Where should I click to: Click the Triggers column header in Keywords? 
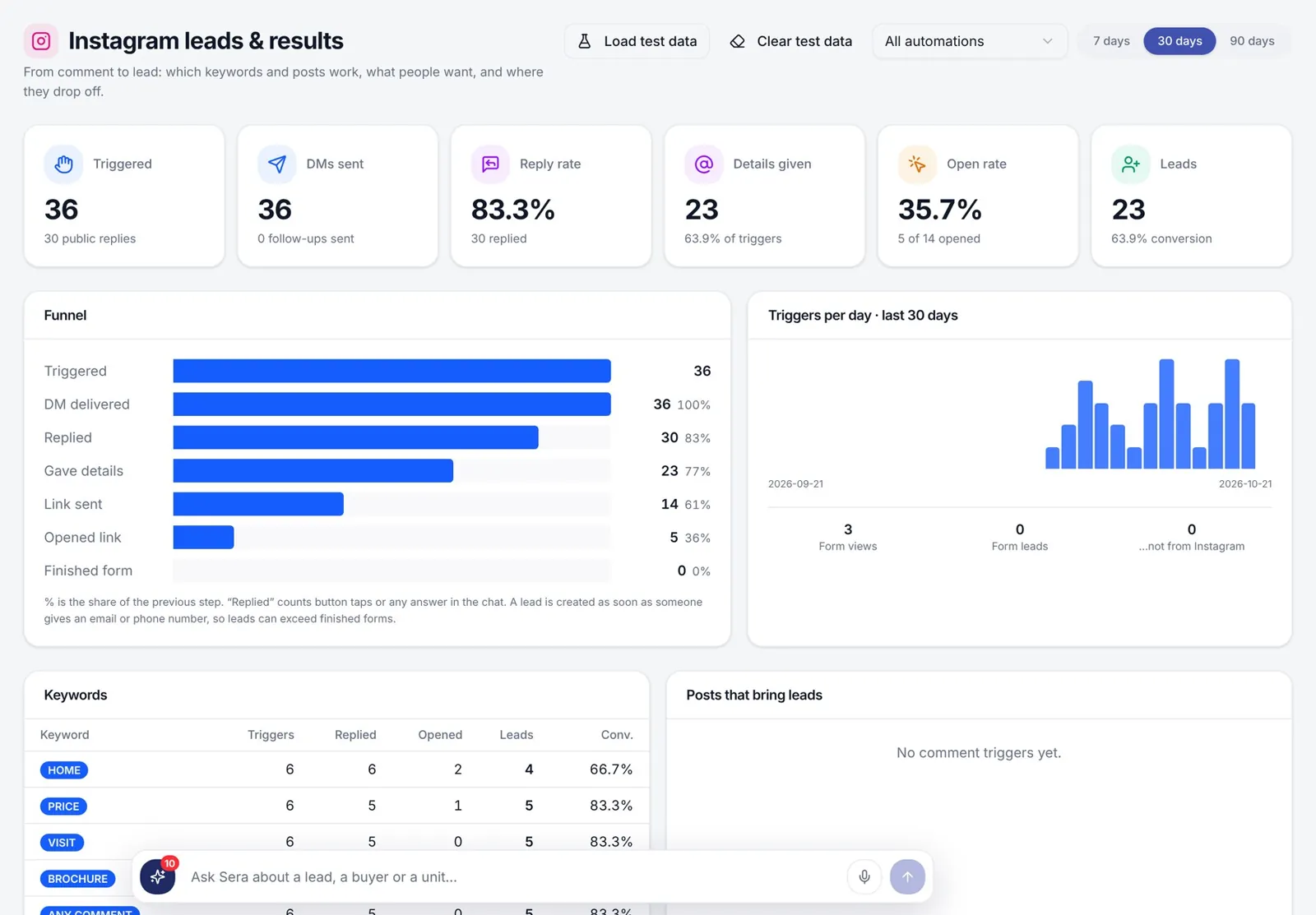[271, 735]
